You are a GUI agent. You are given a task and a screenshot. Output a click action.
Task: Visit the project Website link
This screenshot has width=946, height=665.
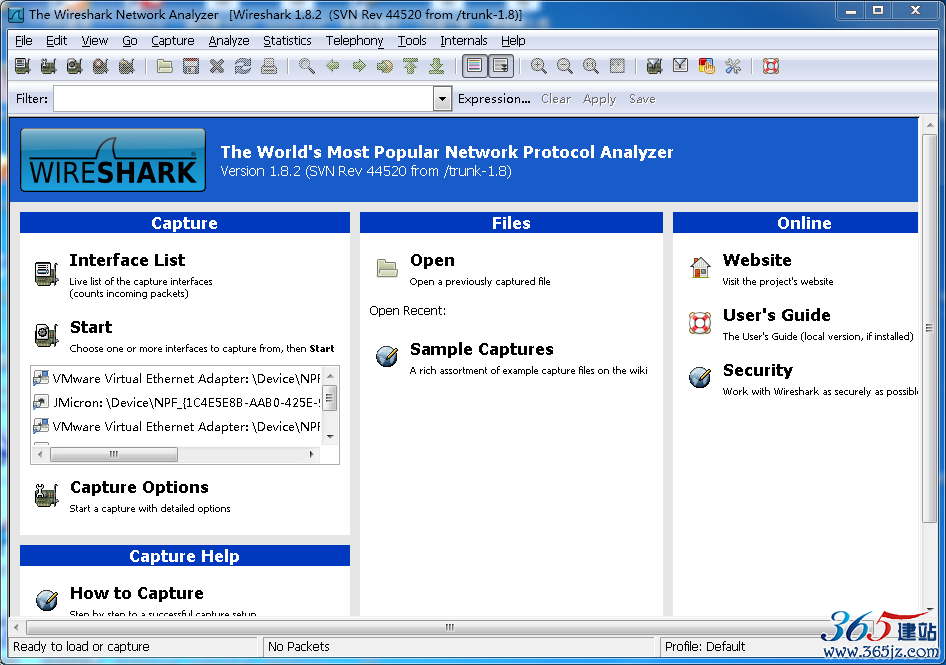tap(757, 260)
